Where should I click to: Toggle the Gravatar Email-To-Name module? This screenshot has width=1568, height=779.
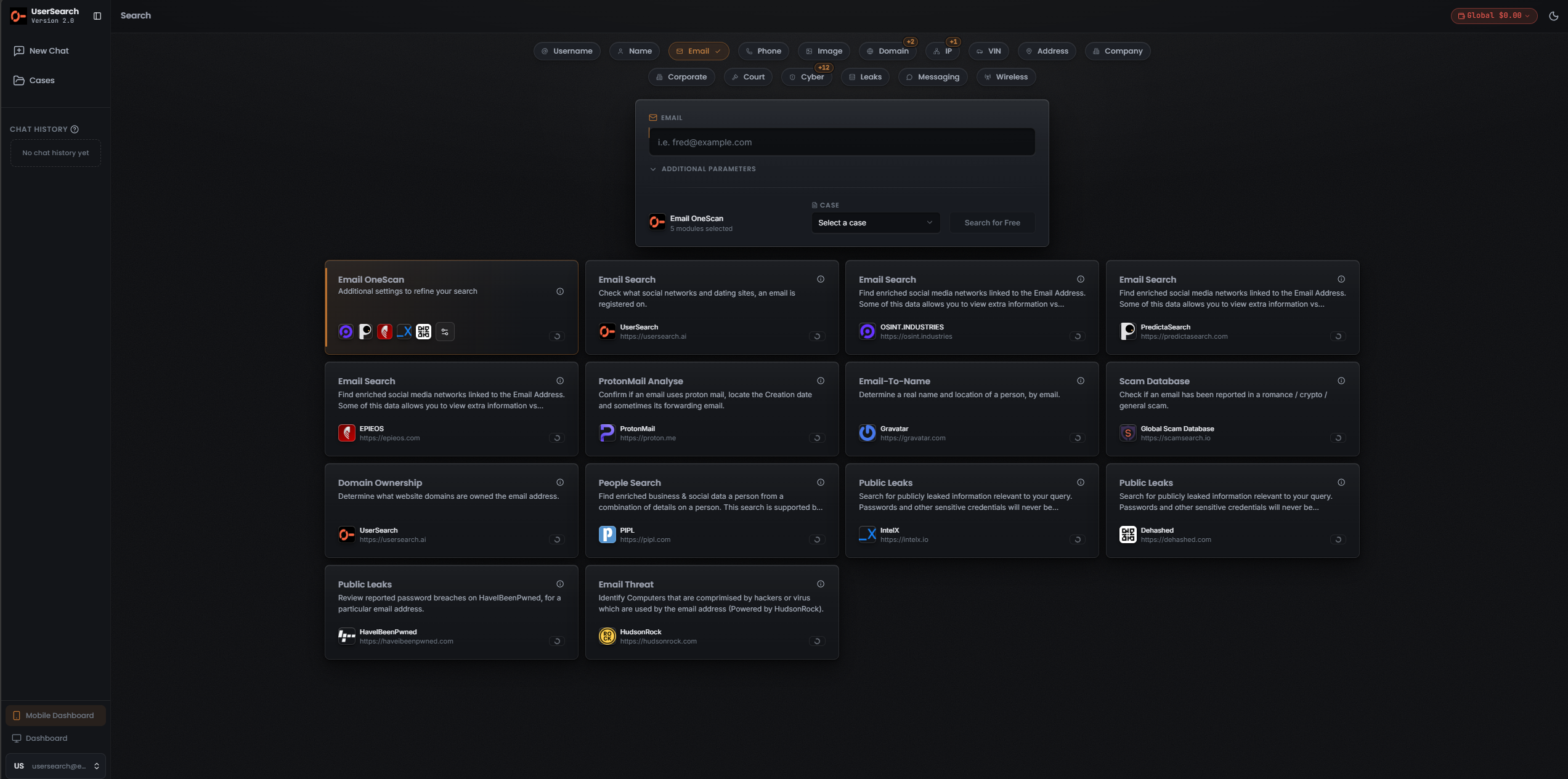click(1077, 438)
